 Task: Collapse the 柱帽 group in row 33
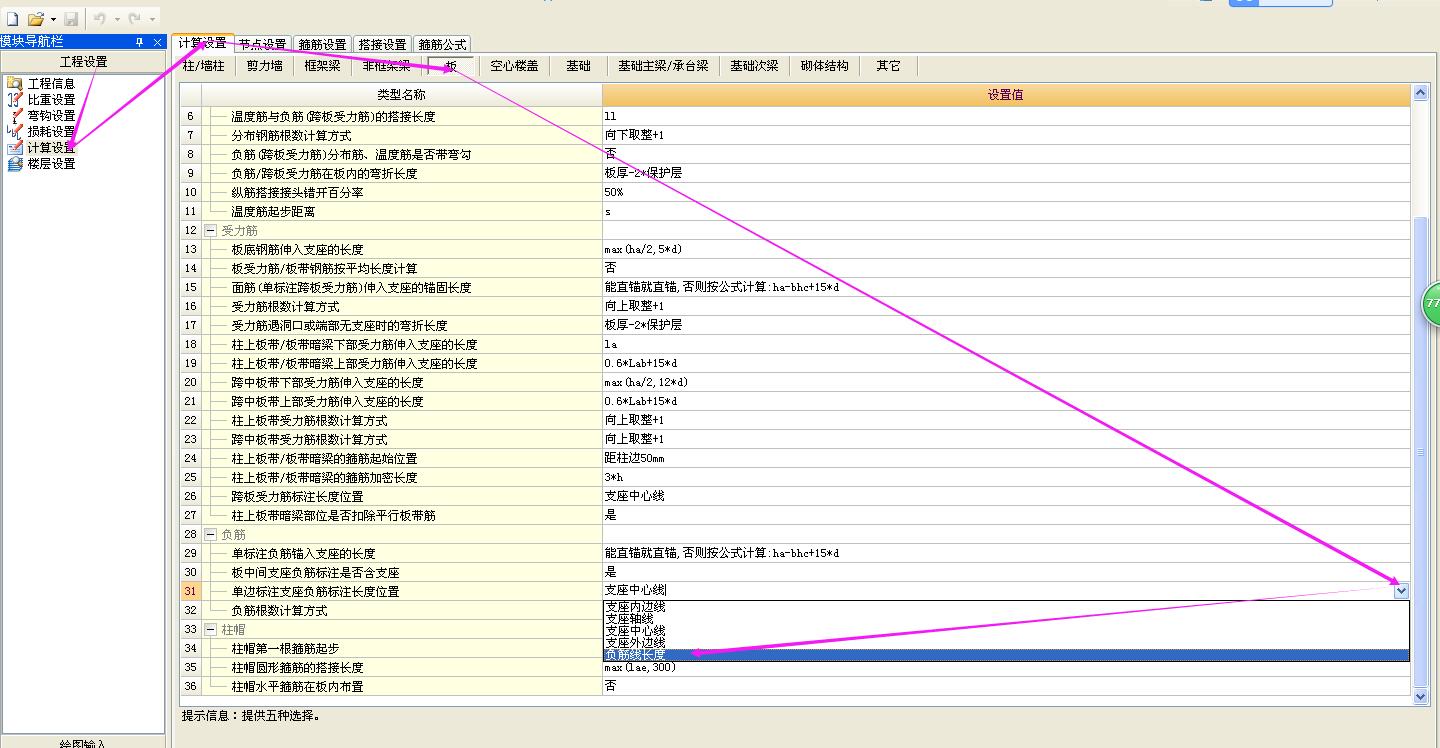211,629
